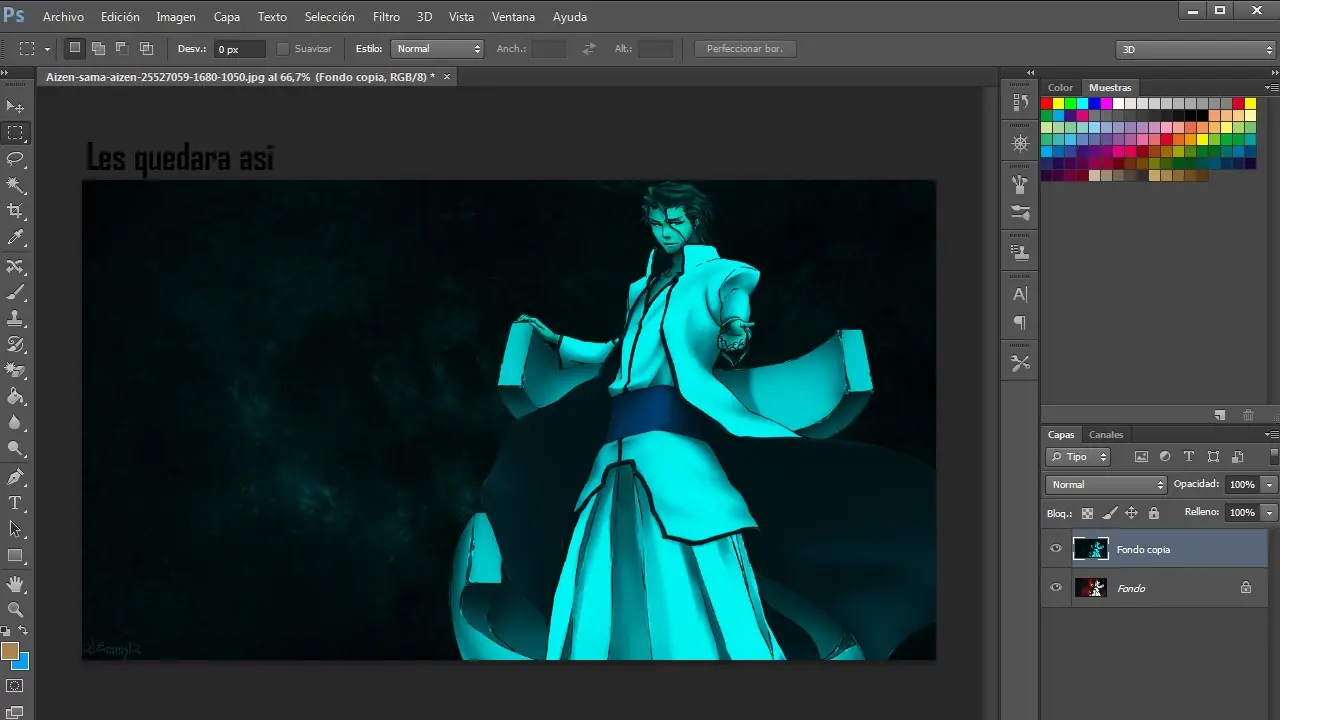Open the Muestras panel options menu
The width and height of the screenshot is (1324, 724).
click(1271, 88)
